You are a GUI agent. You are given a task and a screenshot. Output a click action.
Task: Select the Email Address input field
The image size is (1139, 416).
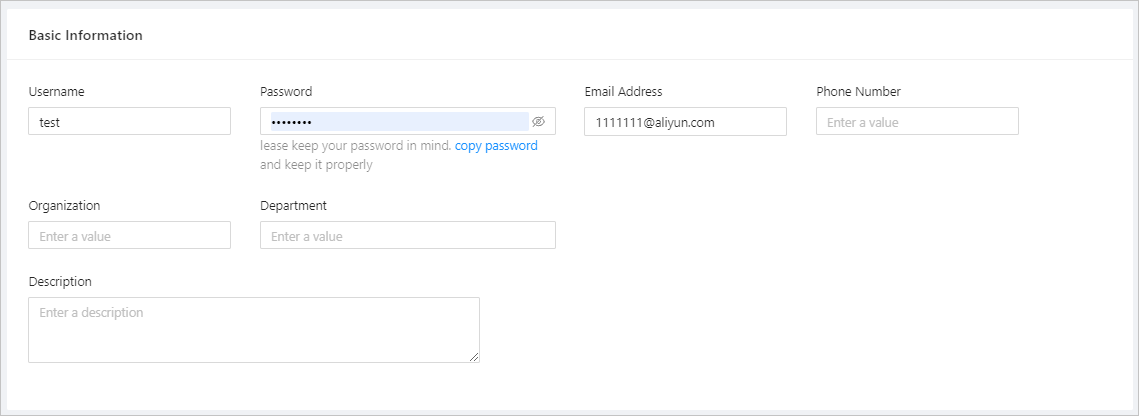click(685, 122)
